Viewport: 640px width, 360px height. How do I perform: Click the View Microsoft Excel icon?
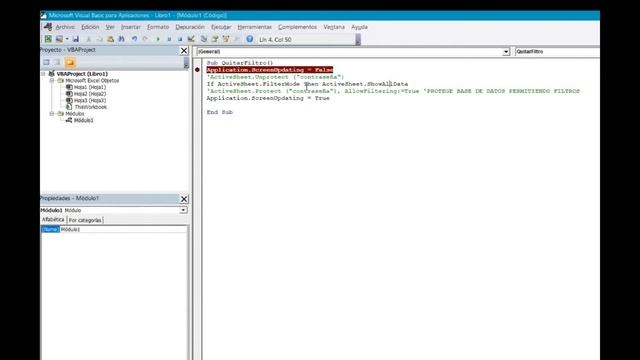[x=48, y=39]
